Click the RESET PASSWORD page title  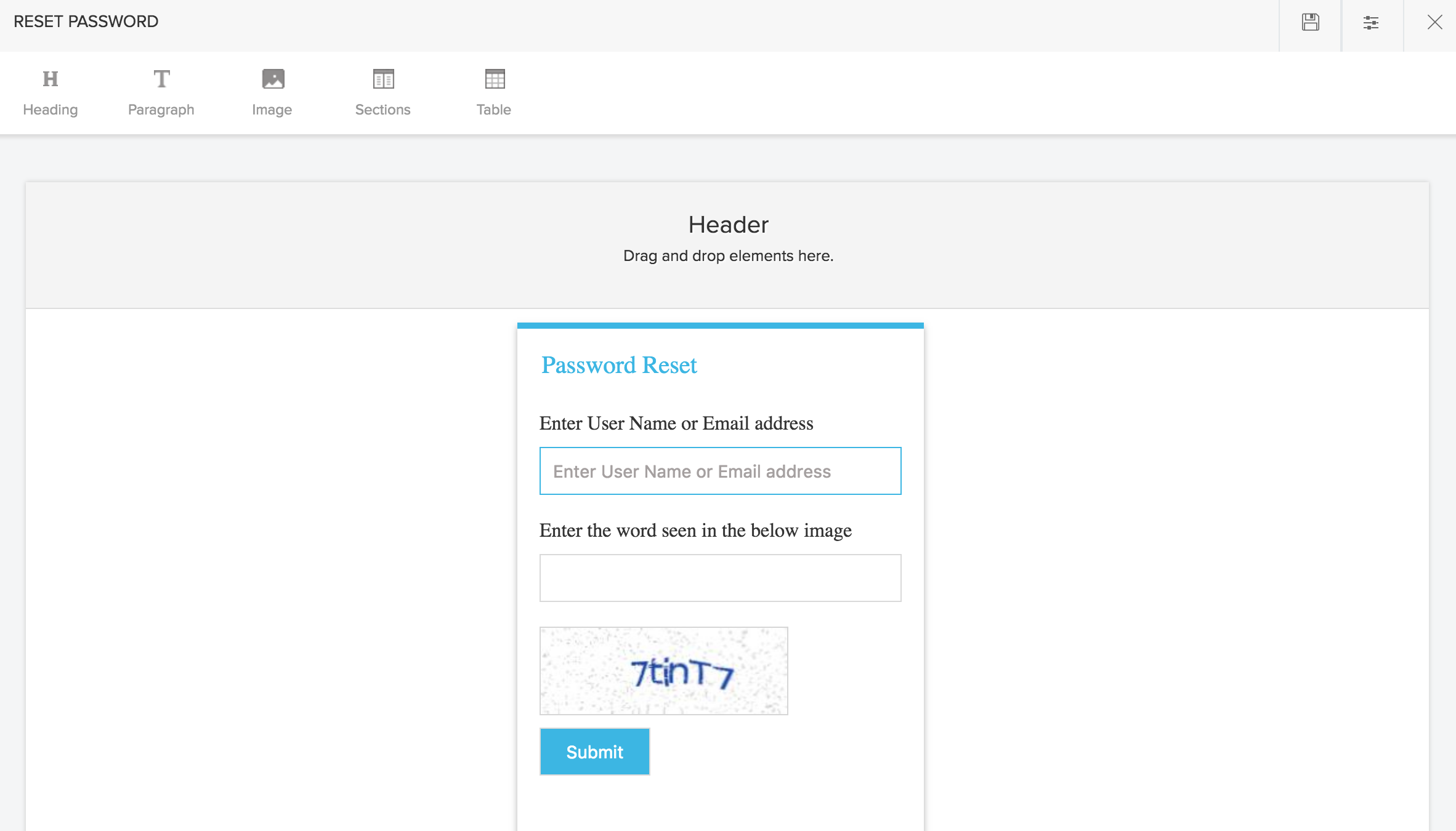(86, 22)
